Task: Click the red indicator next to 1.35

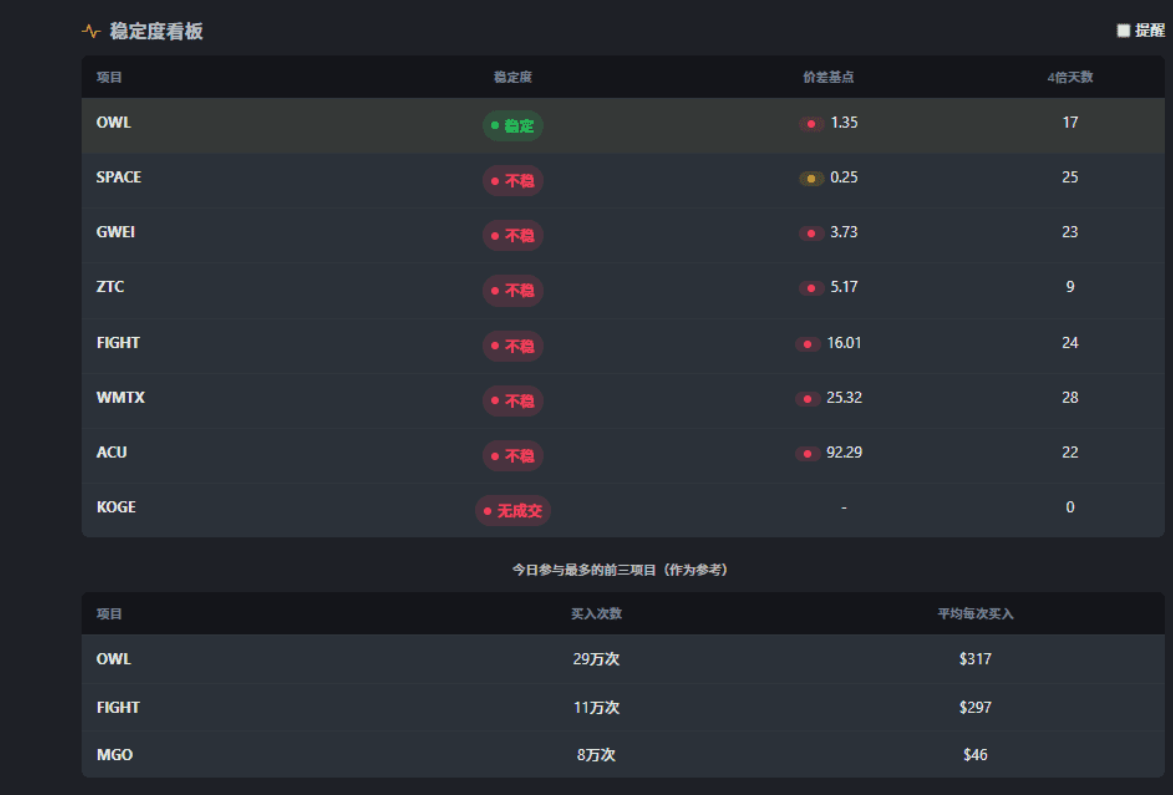Action: (x=811, y=124)
